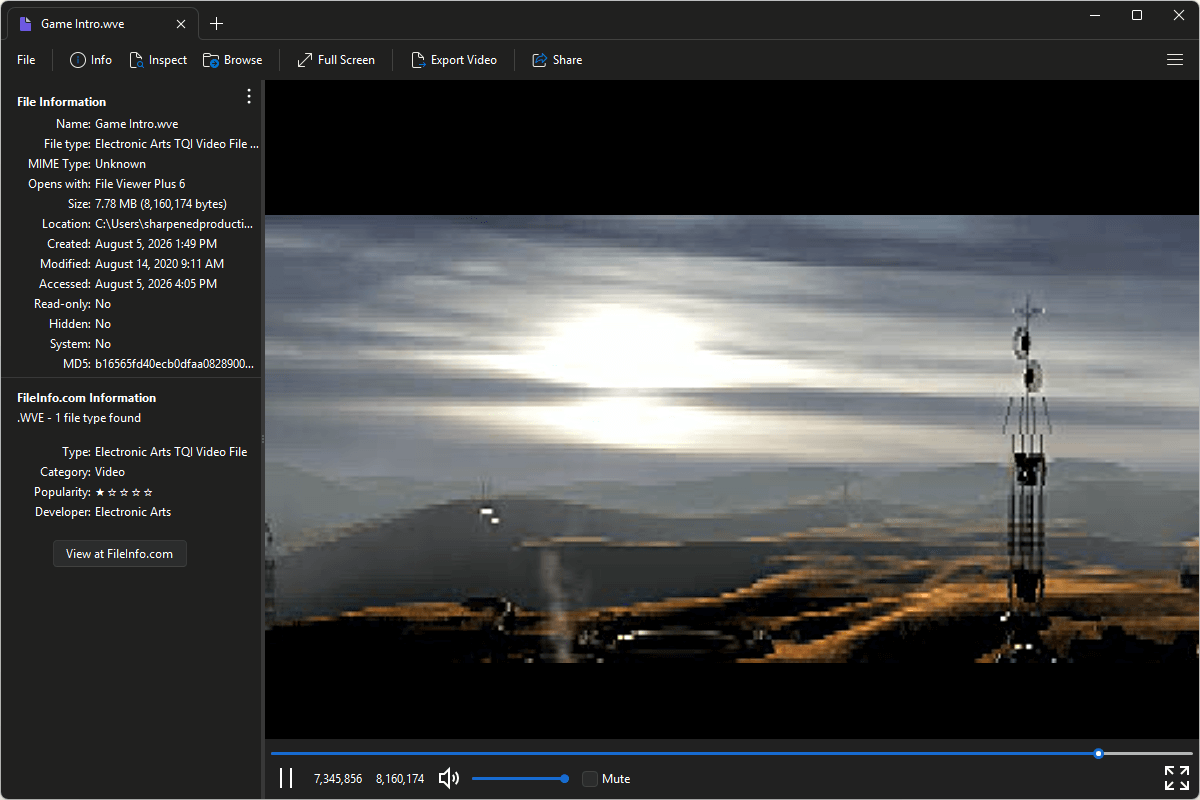1200x800 pixels.
Task: Open File Information three-dot options
Action: coord(249,96)
